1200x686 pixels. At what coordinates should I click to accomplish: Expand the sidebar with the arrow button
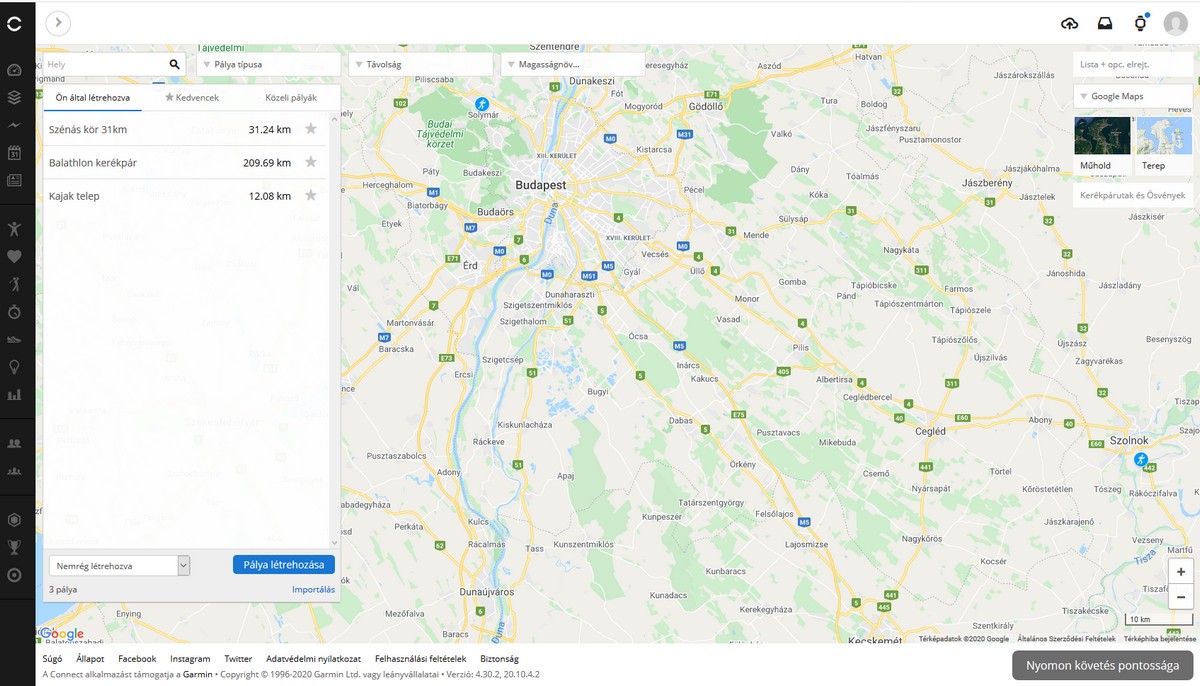pos(58,23)
